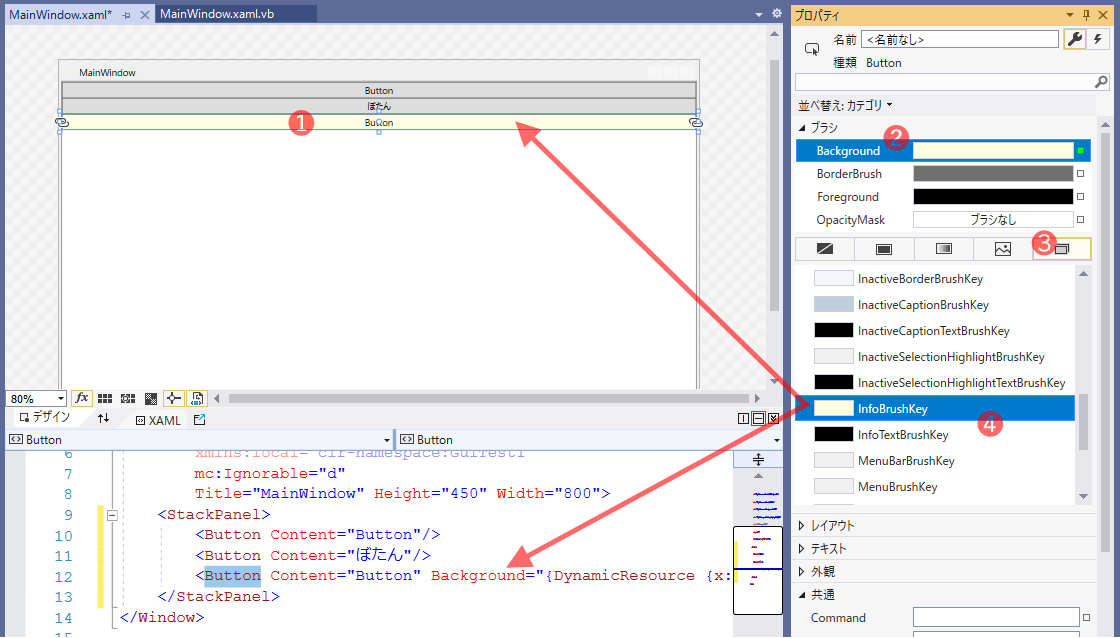Viewport: 1120px width, 638px height.
Task: Close the MainWindow.xaml tab
Action: coord(144,14)
